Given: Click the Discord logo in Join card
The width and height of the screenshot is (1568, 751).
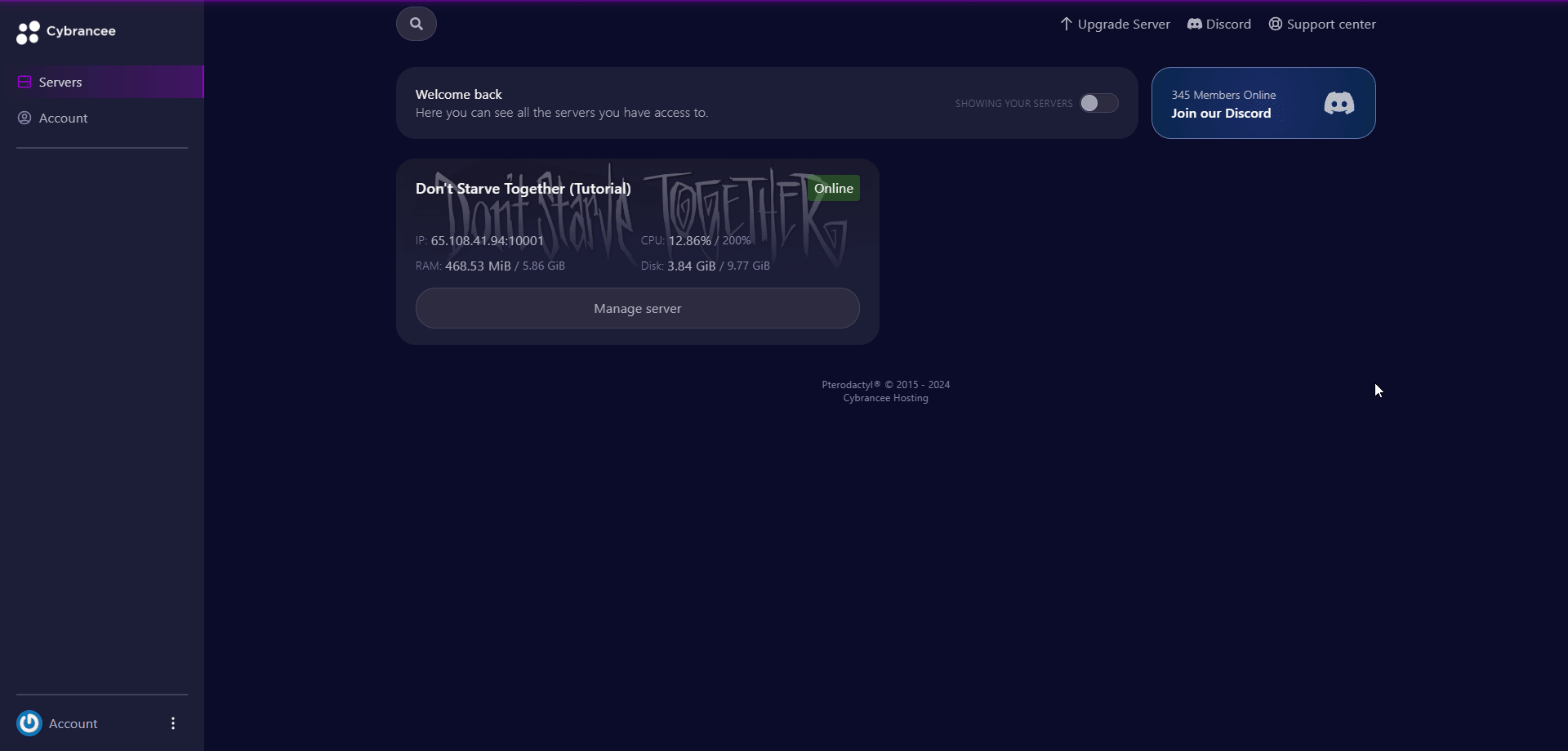Looking at the screenshot, I should point(1339,103).
